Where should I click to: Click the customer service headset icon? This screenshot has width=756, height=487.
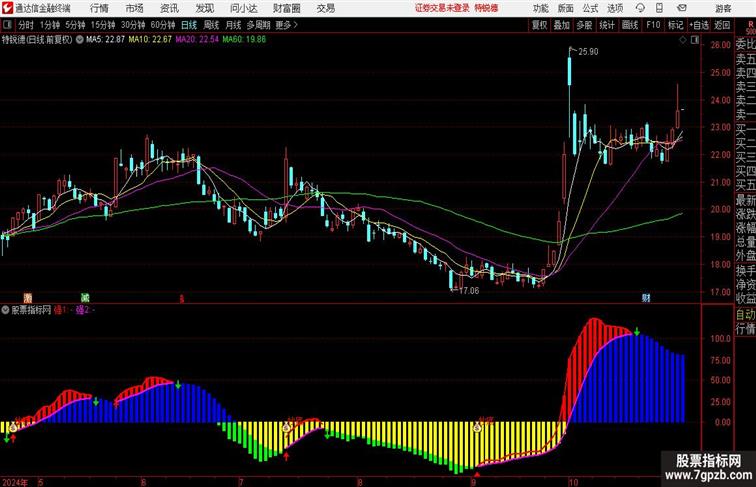640,8
